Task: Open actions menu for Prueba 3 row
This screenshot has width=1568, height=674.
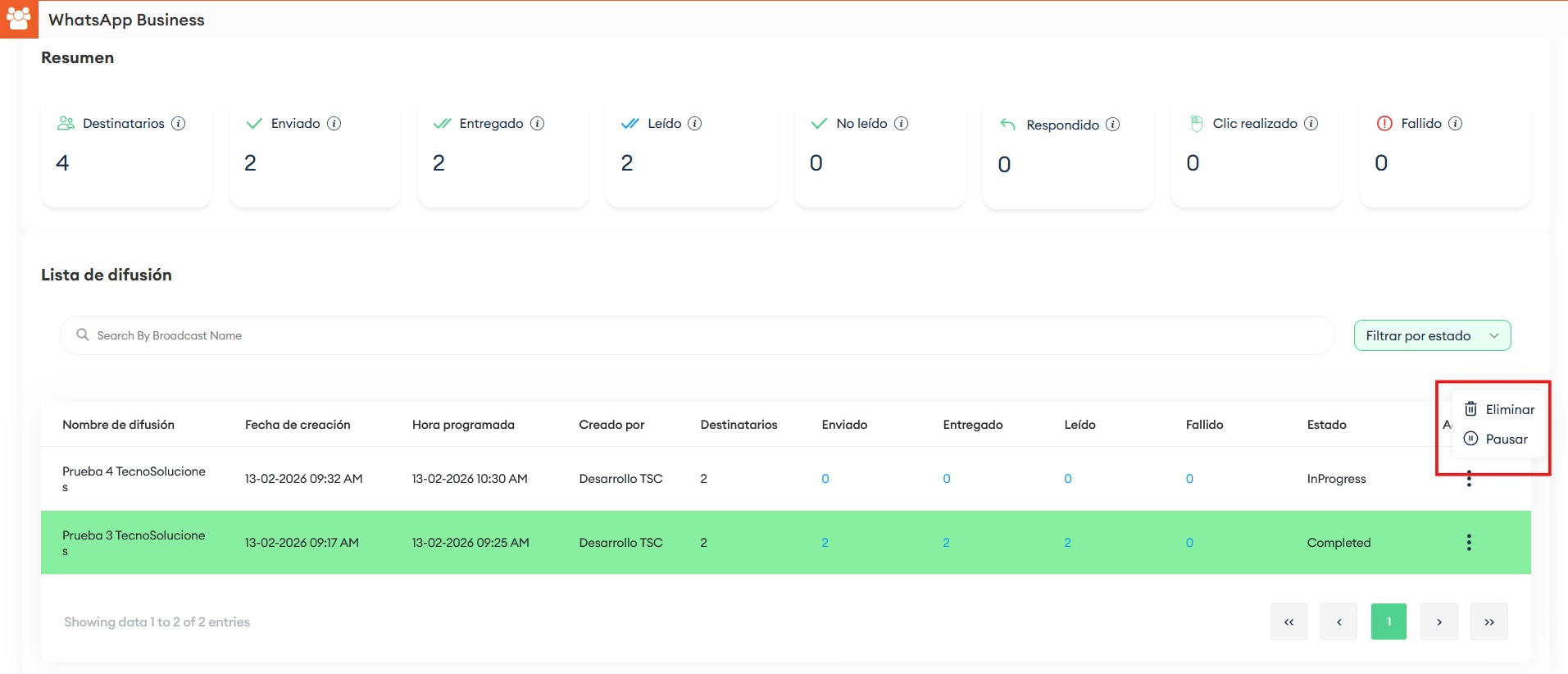Action: 1468,542
